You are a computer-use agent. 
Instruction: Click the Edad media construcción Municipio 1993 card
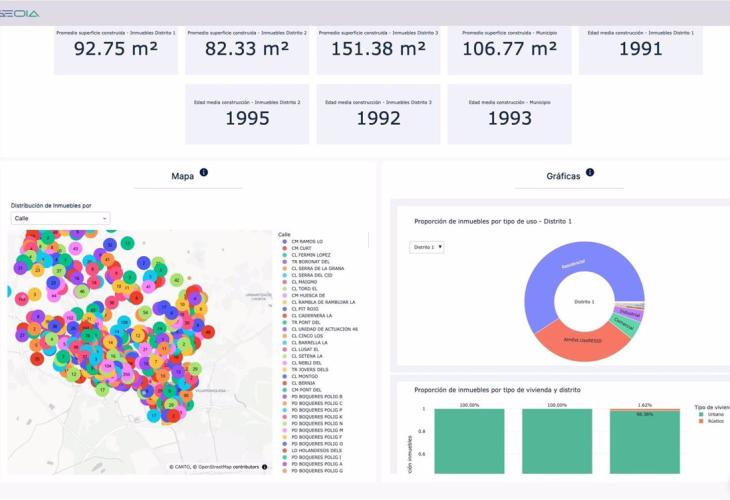point(508,113)
